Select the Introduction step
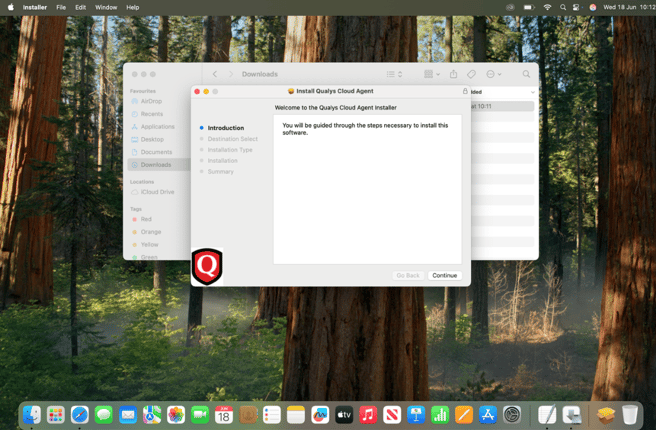 tap(226, 128)
